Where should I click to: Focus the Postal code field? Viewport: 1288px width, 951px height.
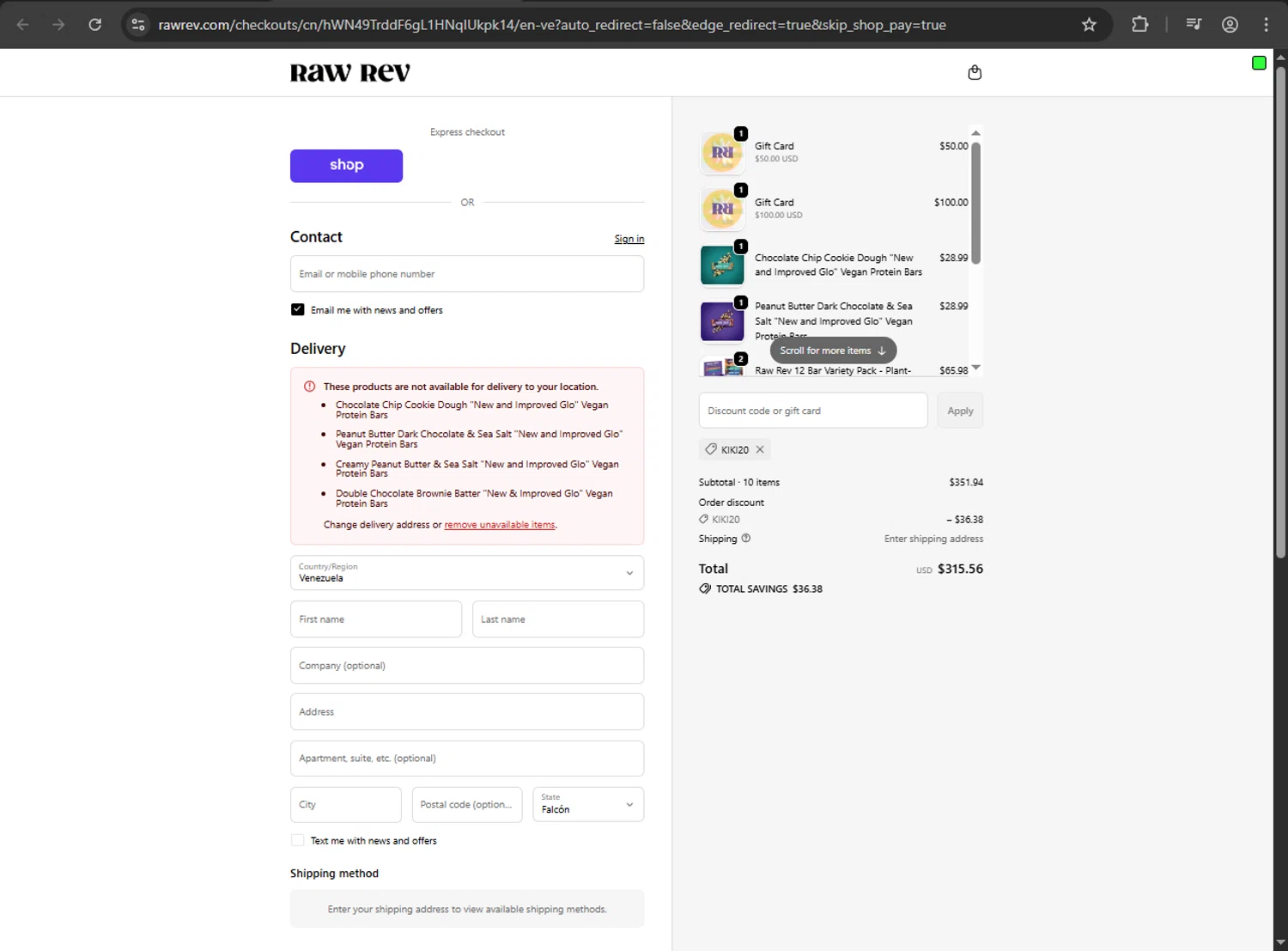click(x=467, y=805)
